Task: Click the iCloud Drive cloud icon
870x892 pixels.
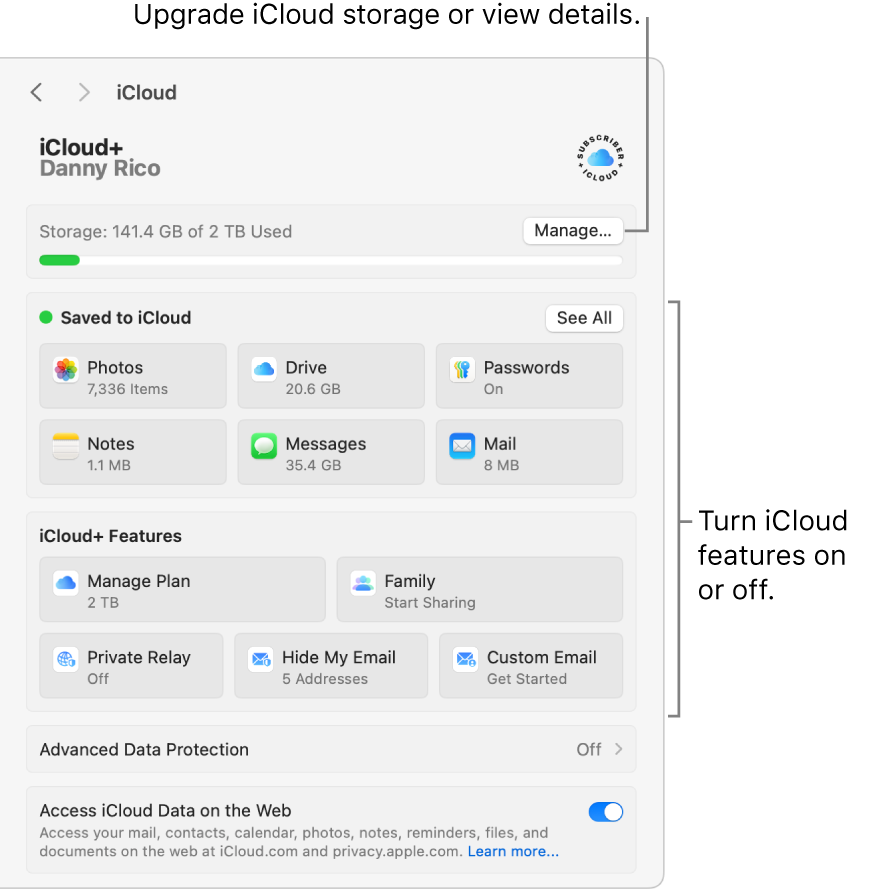Action: click(x=264, y=369)
